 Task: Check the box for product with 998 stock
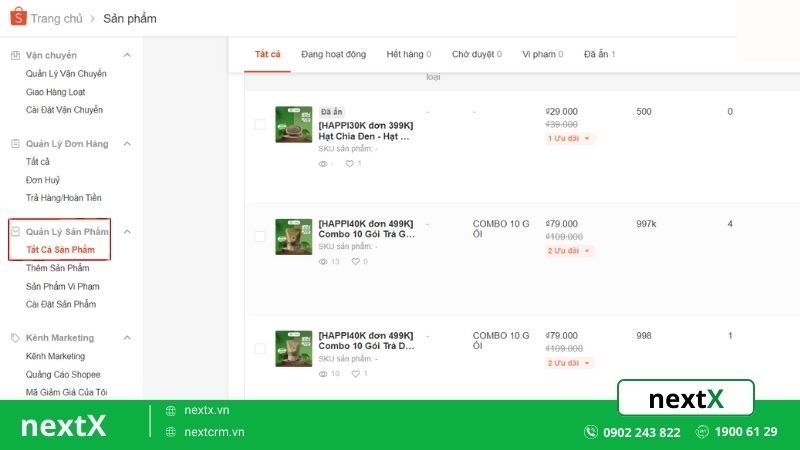(260, 349)
